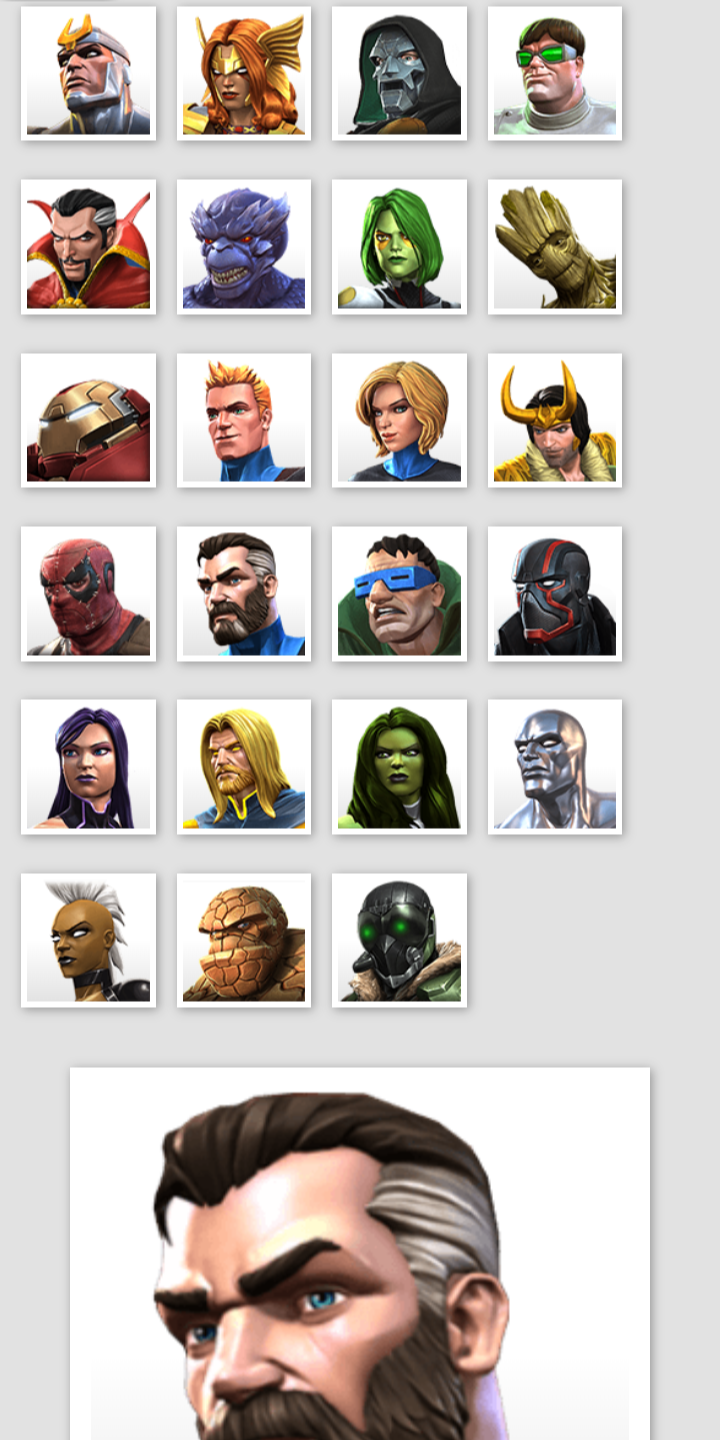The height and width of the screenshot is (1440, 720).
Task: Select the Psylocke purple-haired portrait
Action: click(x=88, y=767)
